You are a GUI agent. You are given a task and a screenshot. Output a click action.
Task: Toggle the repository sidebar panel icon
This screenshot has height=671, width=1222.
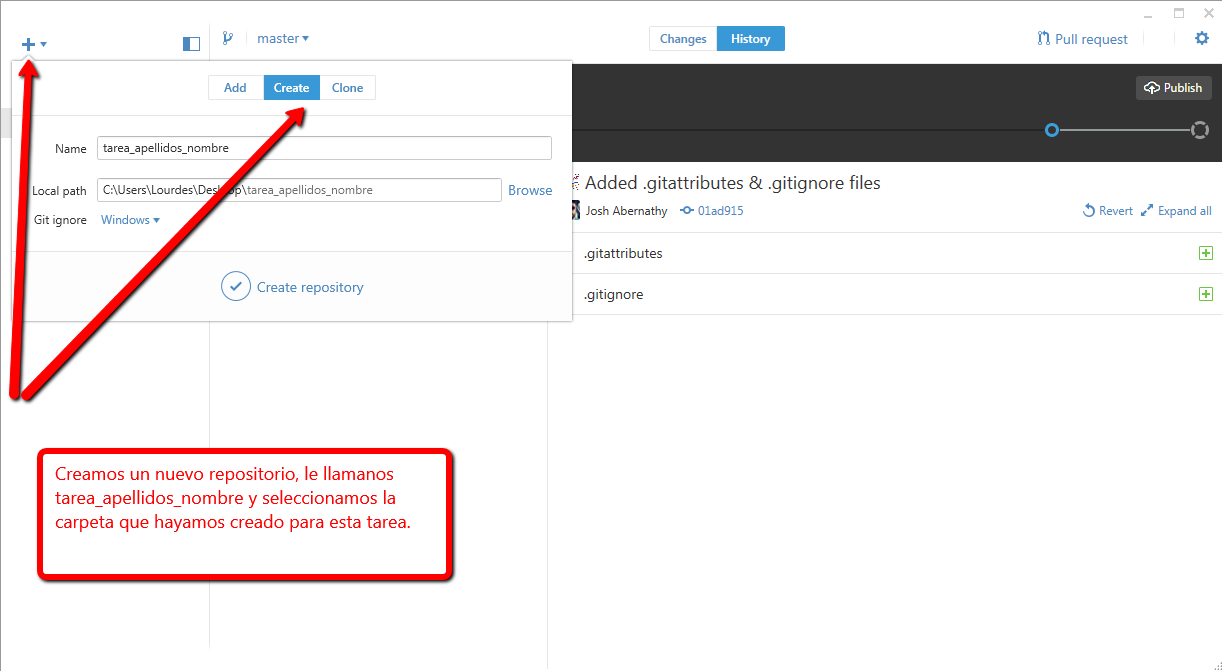(x=192, y=44)
